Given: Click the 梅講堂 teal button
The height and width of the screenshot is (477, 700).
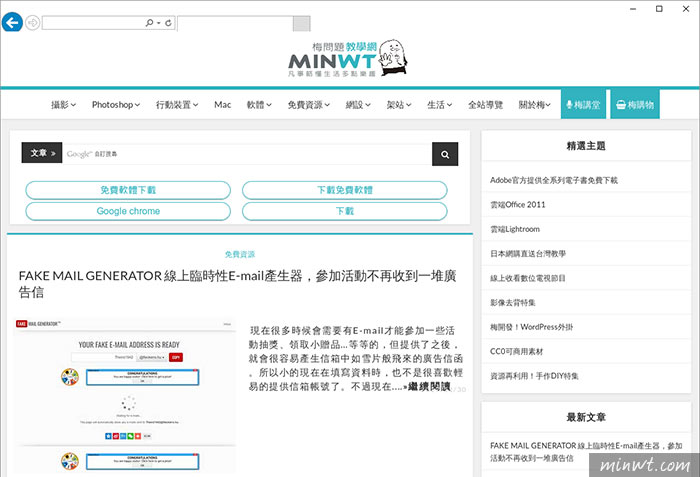Looking at the screenshot, I should [583, 105].
